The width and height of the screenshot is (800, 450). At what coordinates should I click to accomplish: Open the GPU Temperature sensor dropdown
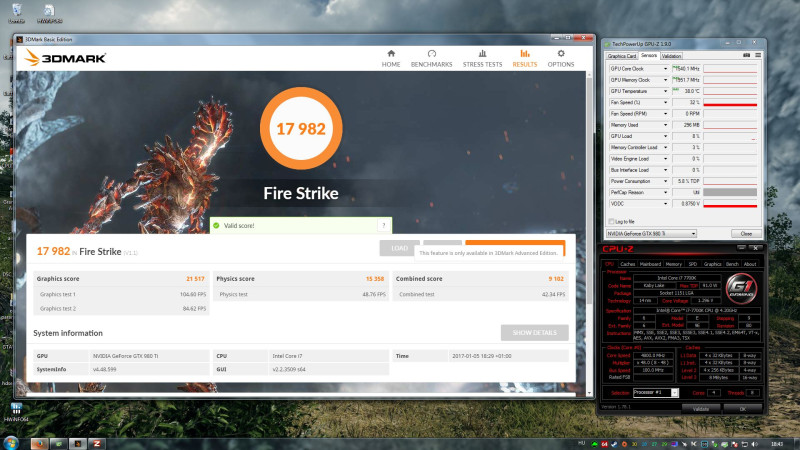click(x=665, y=91)
